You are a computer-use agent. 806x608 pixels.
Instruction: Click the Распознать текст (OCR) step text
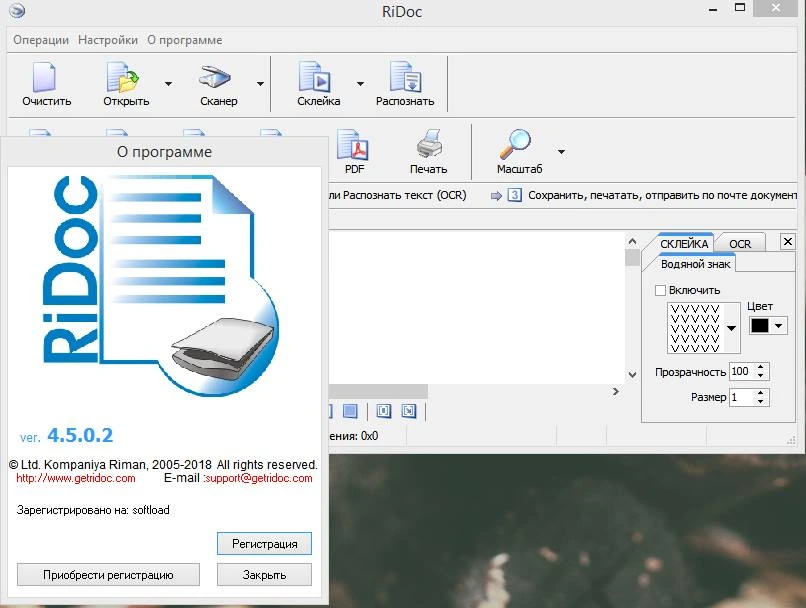tap(405, 195)
